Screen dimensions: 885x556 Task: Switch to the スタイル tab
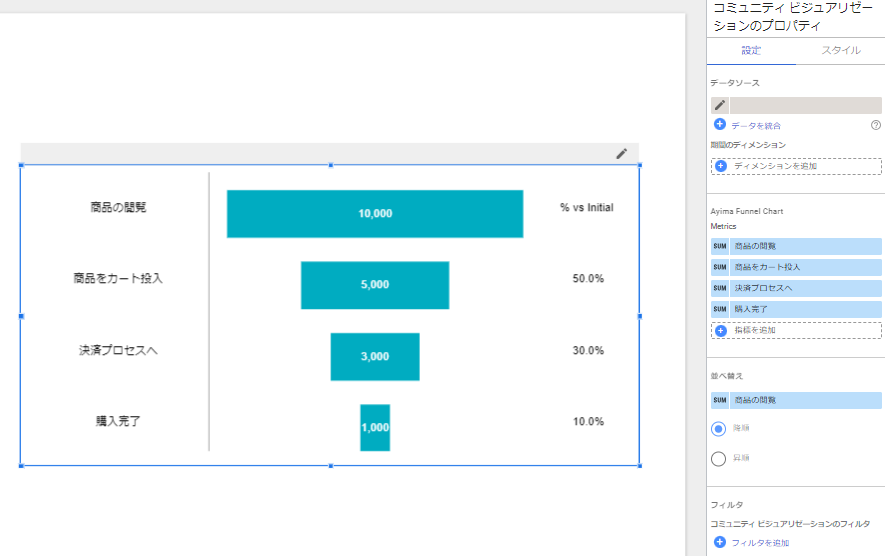[x=840, y=50]
